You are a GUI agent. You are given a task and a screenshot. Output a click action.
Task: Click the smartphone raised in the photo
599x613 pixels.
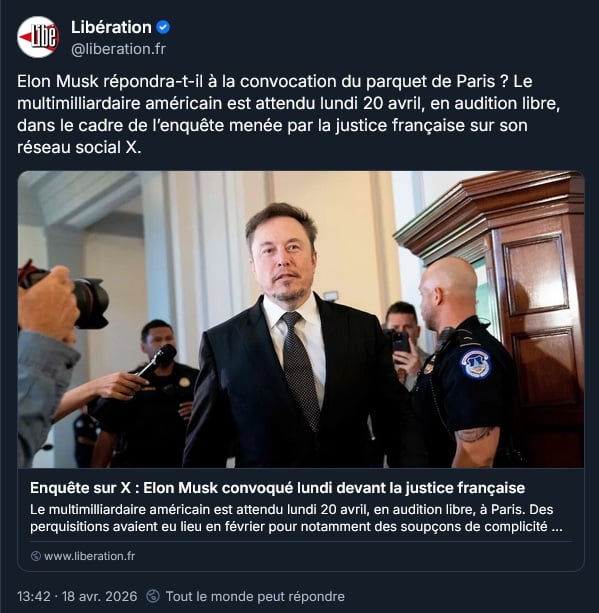(x=400, y=341)
